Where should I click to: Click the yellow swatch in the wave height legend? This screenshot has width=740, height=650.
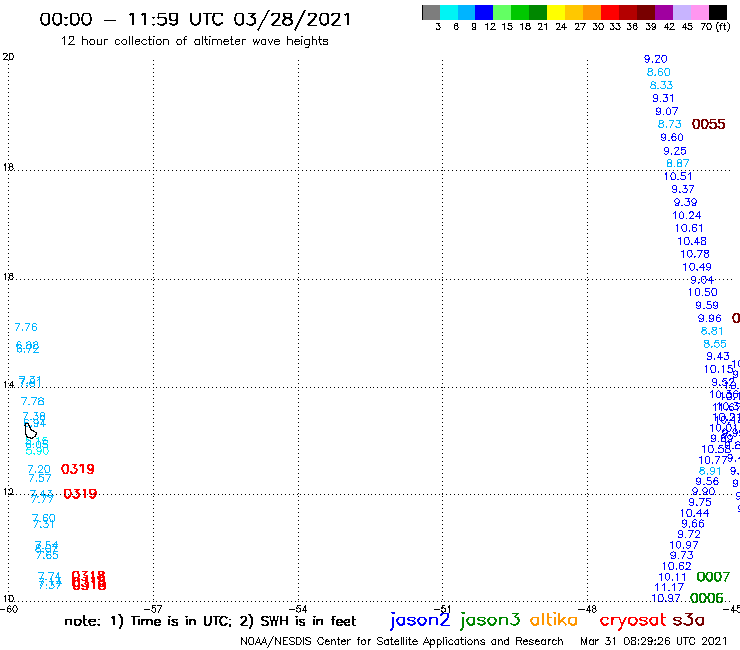[556, 12]
